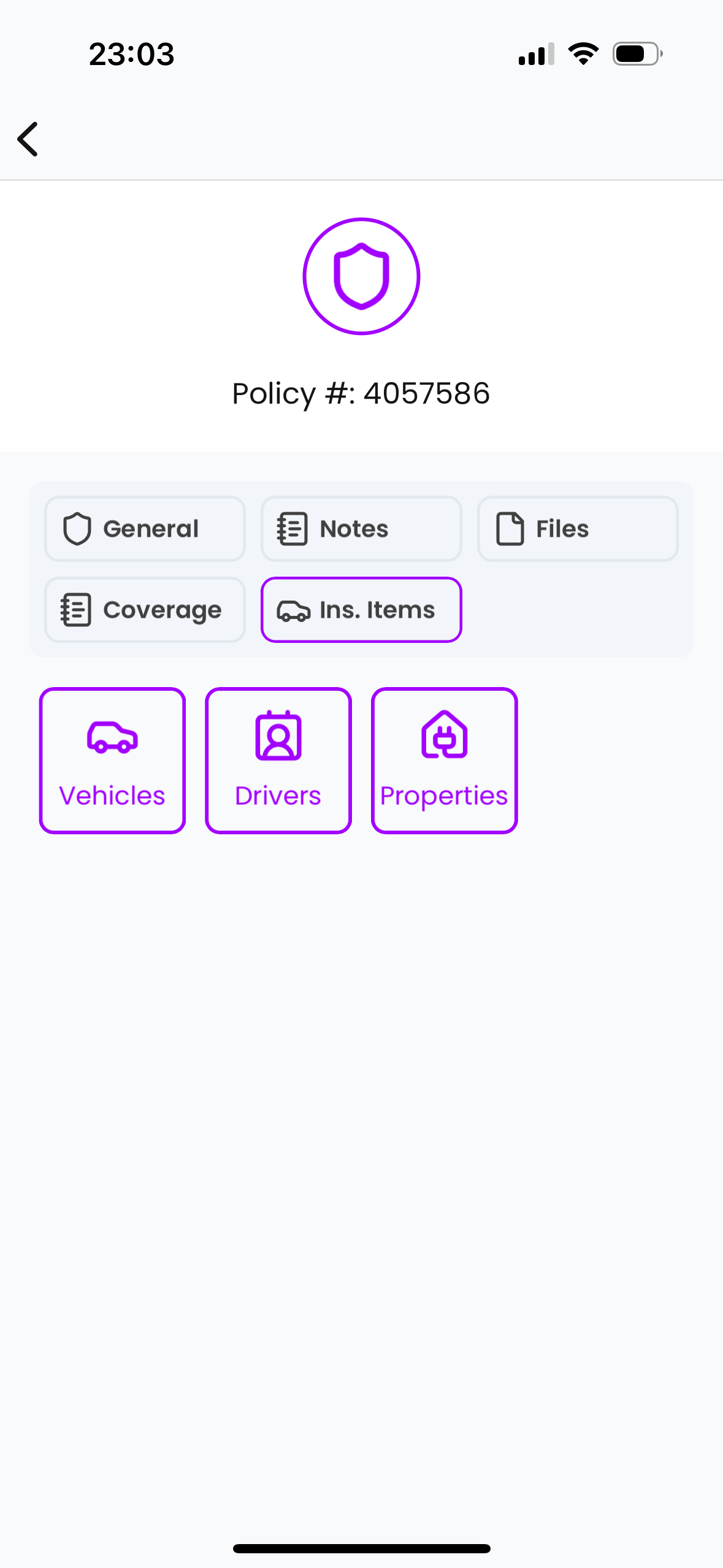Image resolution: width=723 pixels, height=1568 pixels.
Task: Switch to the General tab
Action: (145, 529)
